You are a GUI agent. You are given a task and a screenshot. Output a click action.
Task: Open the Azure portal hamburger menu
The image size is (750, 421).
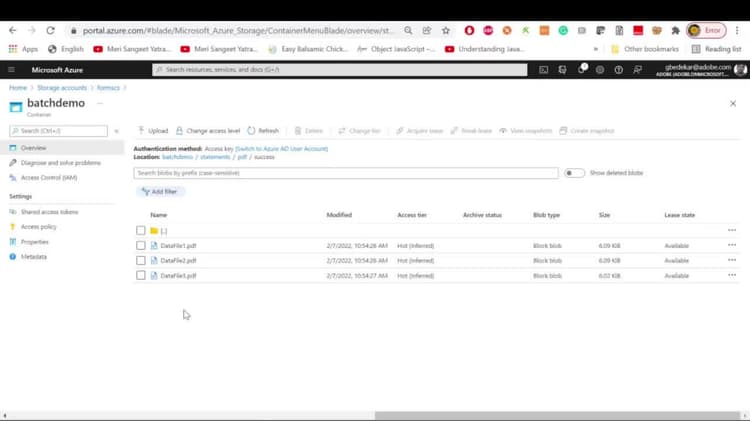point(11,69)
